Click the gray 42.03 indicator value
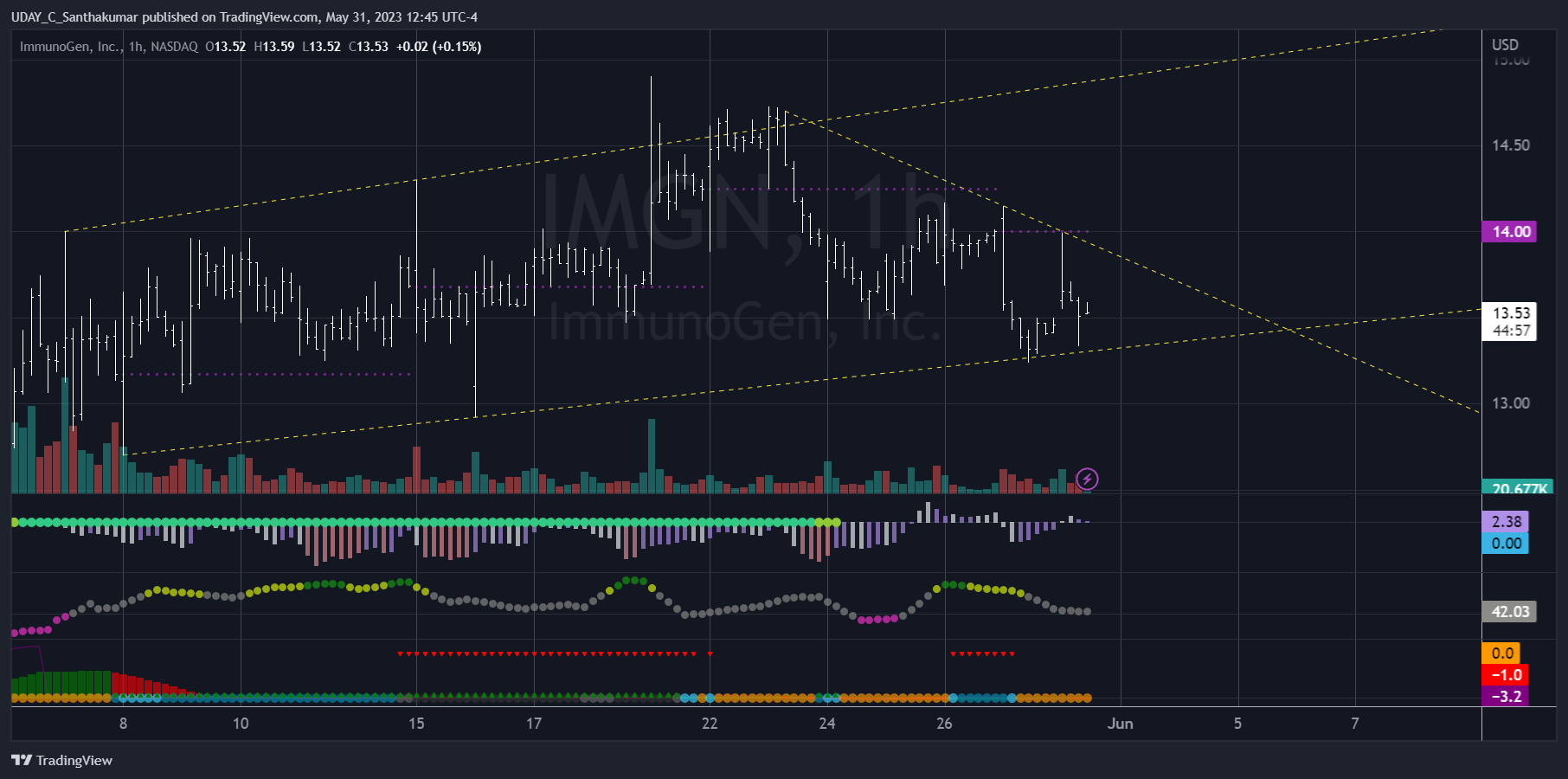1568x779 pixels. (x=1510, y=612)
